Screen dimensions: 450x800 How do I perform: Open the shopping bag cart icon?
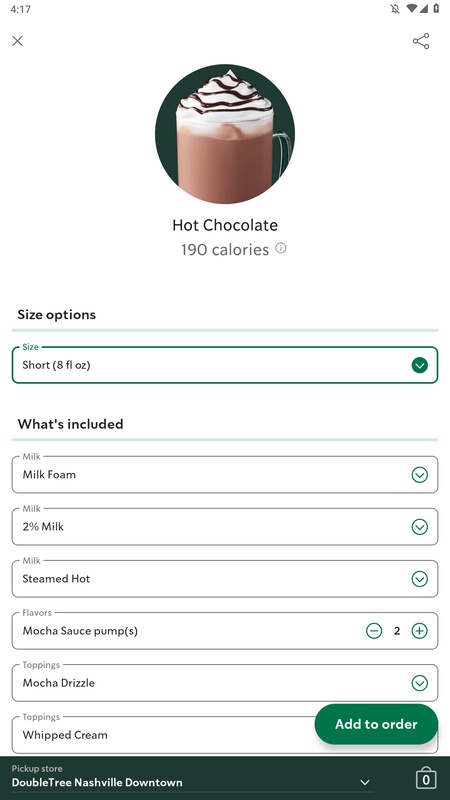click(x=426, y=779)
